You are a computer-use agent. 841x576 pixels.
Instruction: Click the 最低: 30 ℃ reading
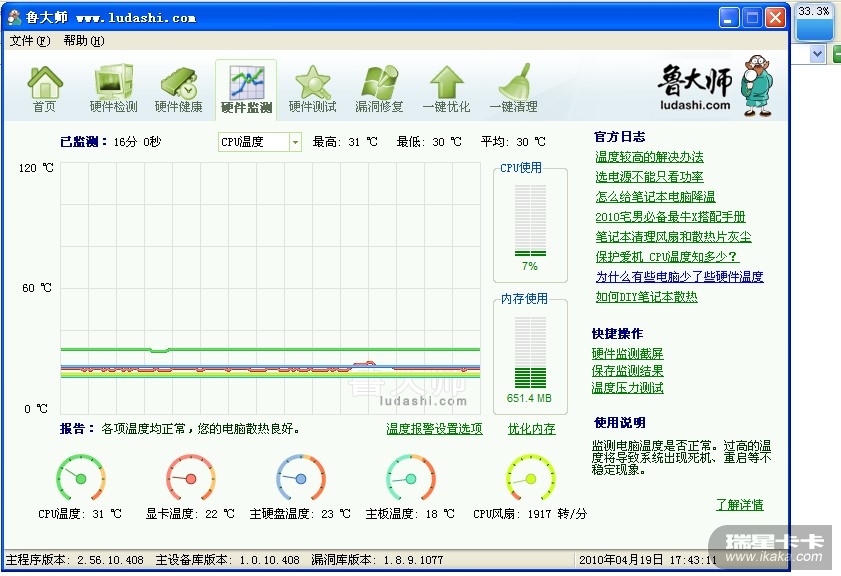pyautogui.click(x=429, y=142)
